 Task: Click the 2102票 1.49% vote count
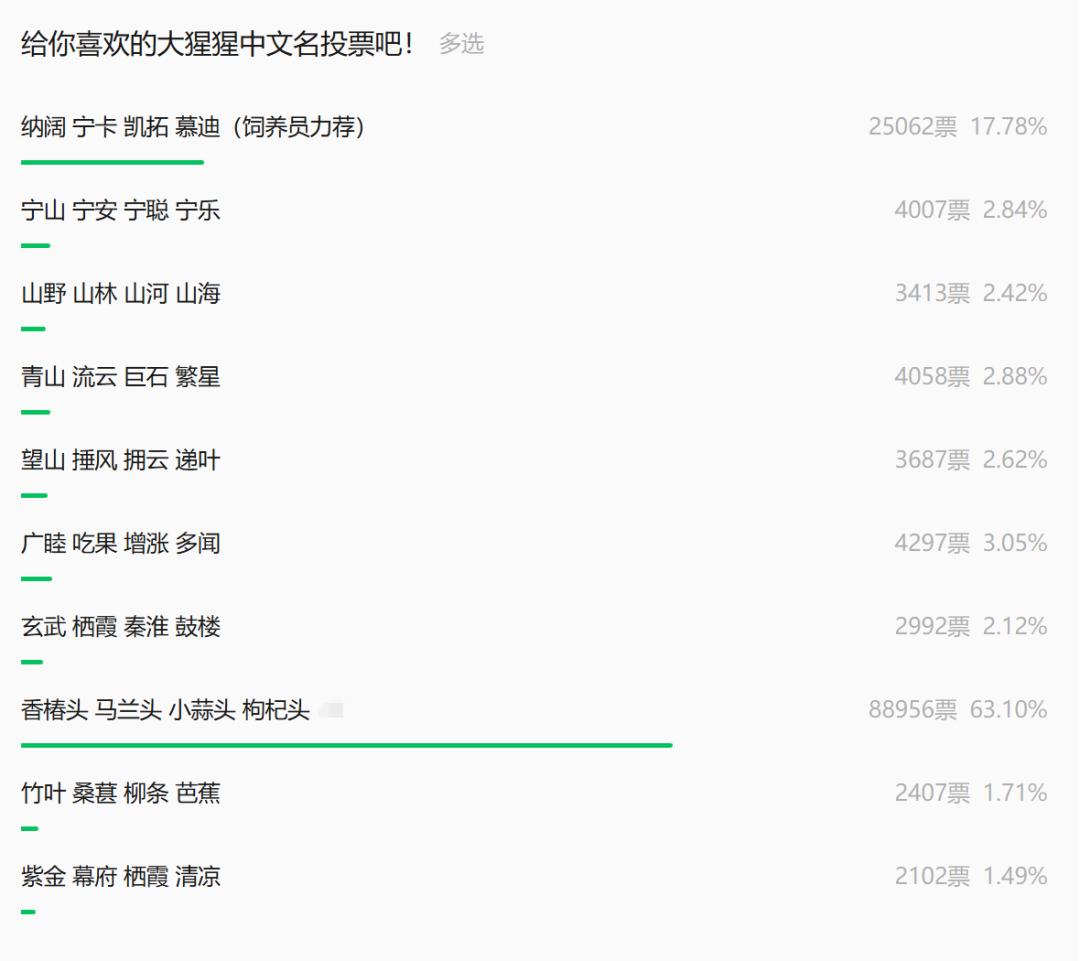click(x=932, y=877)
